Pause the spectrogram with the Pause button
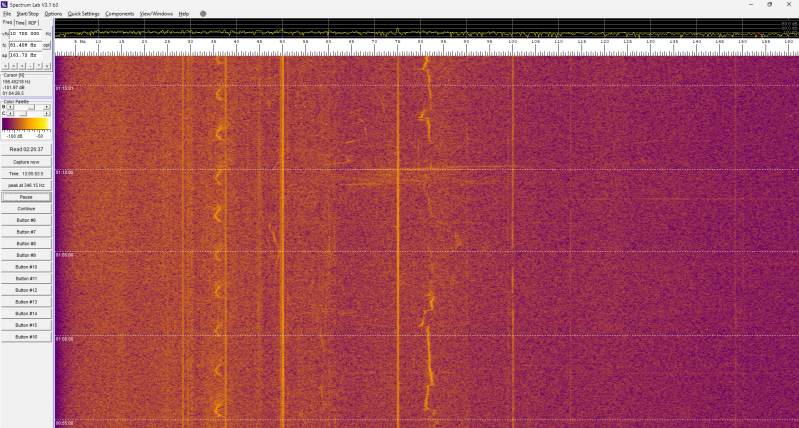 (26, 197)
